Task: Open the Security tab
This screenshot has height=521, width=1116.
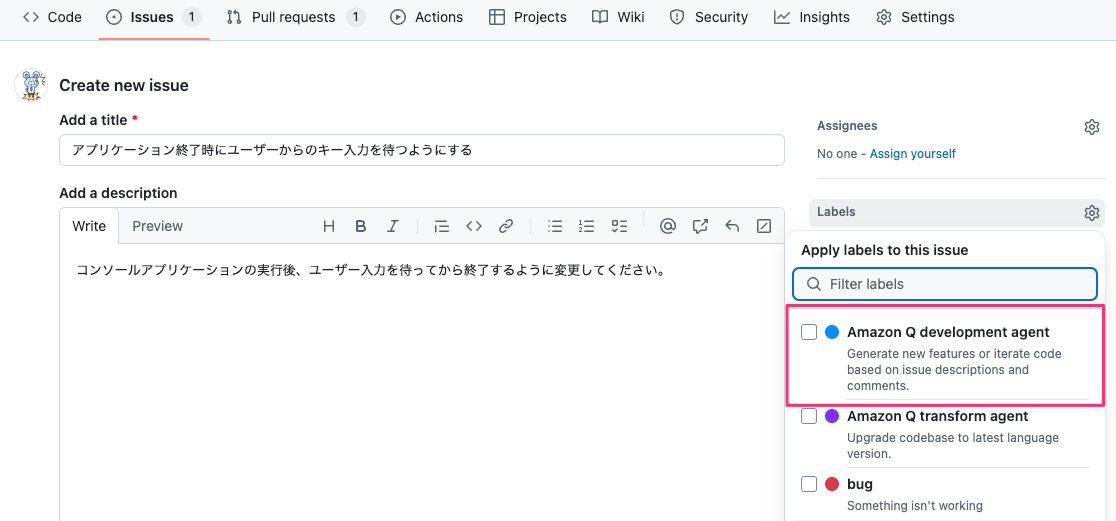Action: [709, 17]
